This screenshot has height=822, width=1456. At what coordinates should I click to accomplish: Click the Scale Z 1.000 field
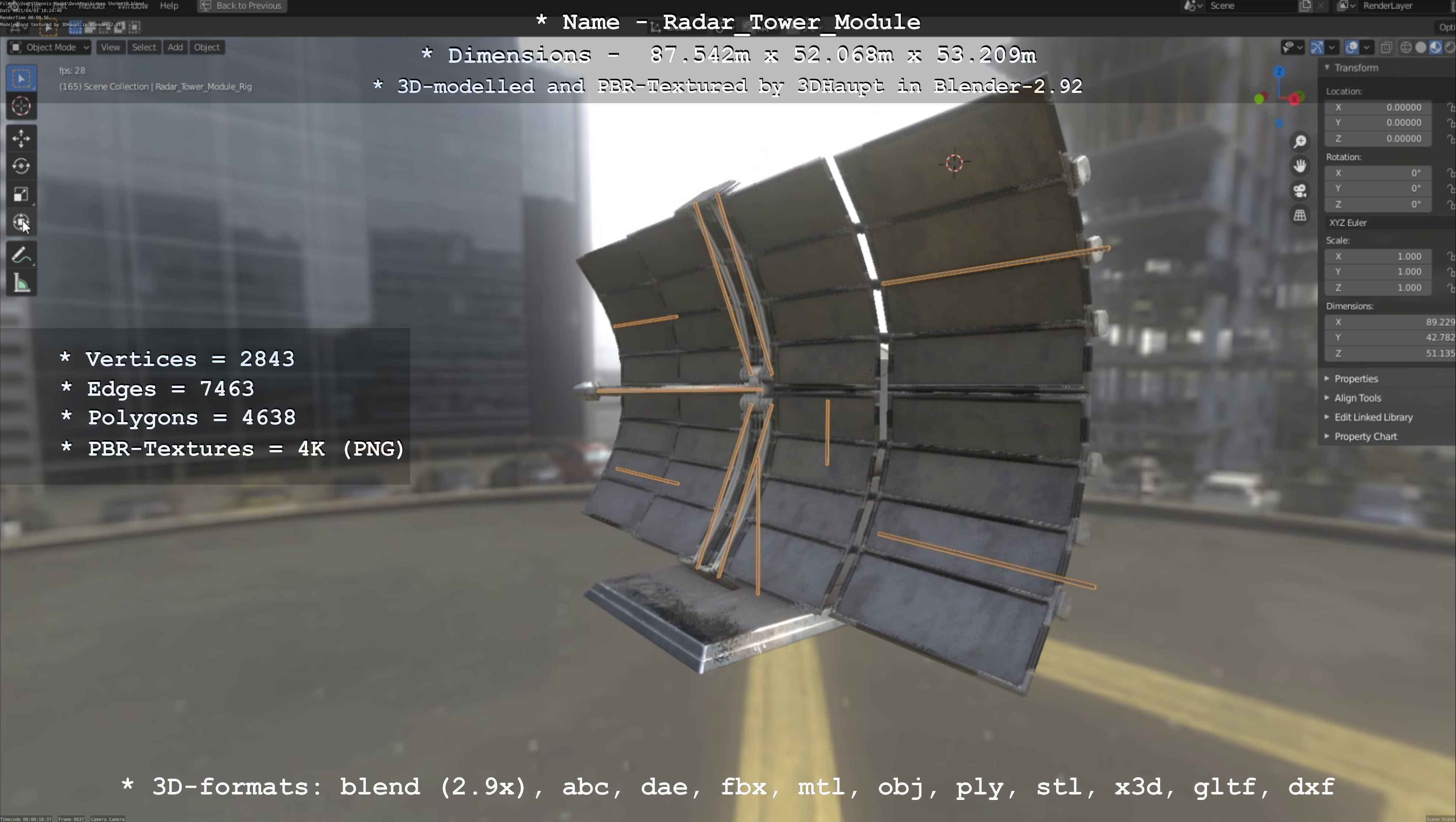click(1378, 287)
